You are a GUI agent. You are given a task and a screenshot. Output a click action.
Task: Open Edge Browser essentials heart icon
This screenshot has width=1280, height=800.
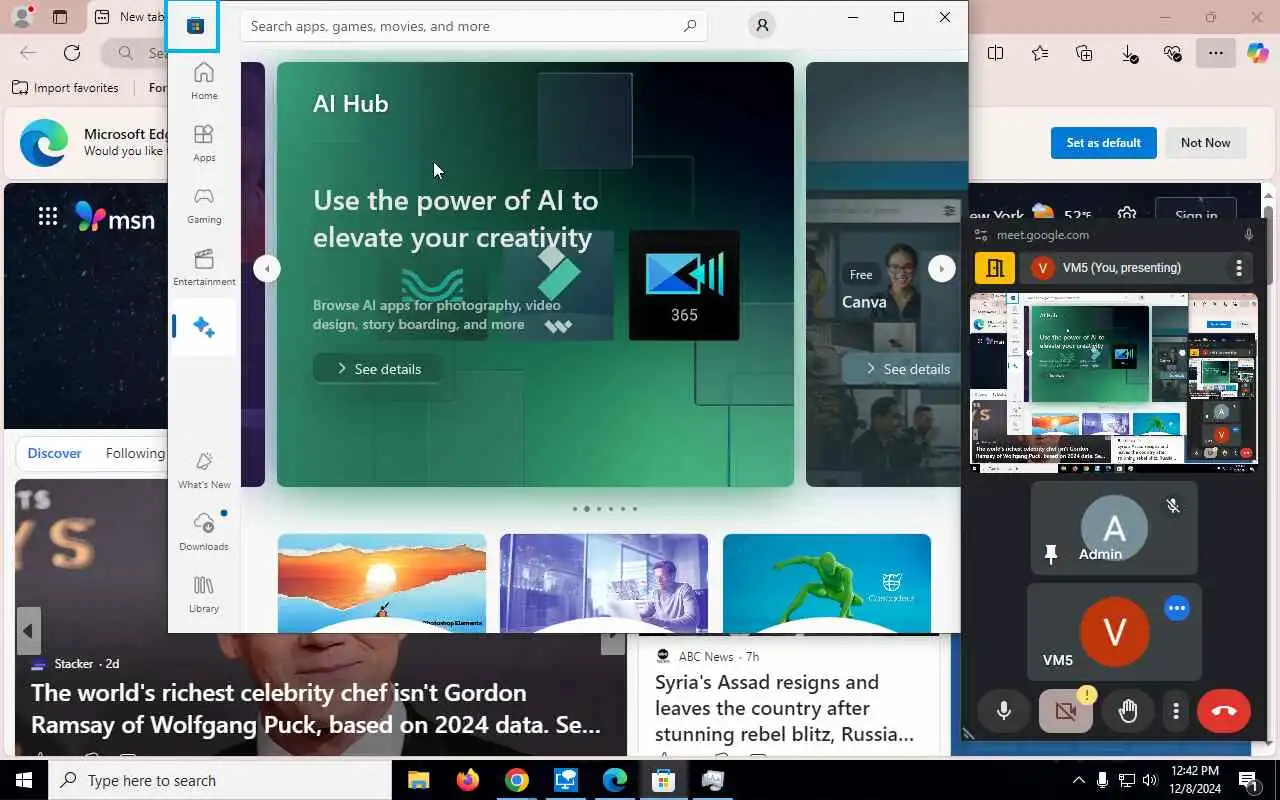coord(1173,53)
